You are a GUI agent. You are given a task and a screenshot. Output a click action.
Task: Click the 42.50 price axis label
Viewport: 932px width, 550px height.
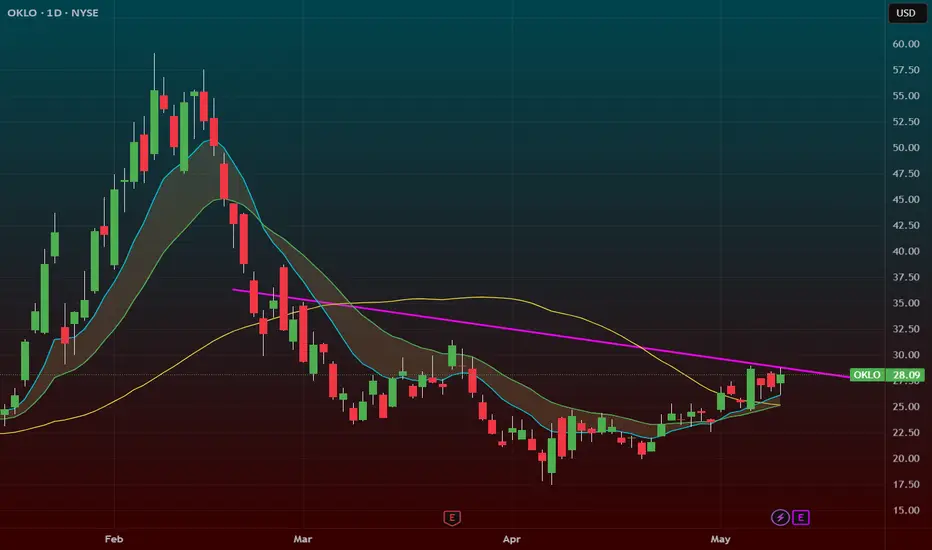click(x=906, y=225)
